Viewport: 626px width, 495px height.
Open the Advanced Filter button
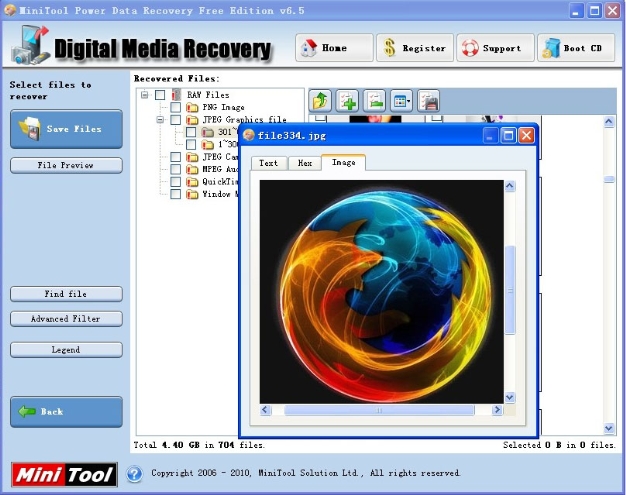coord(66,319)
